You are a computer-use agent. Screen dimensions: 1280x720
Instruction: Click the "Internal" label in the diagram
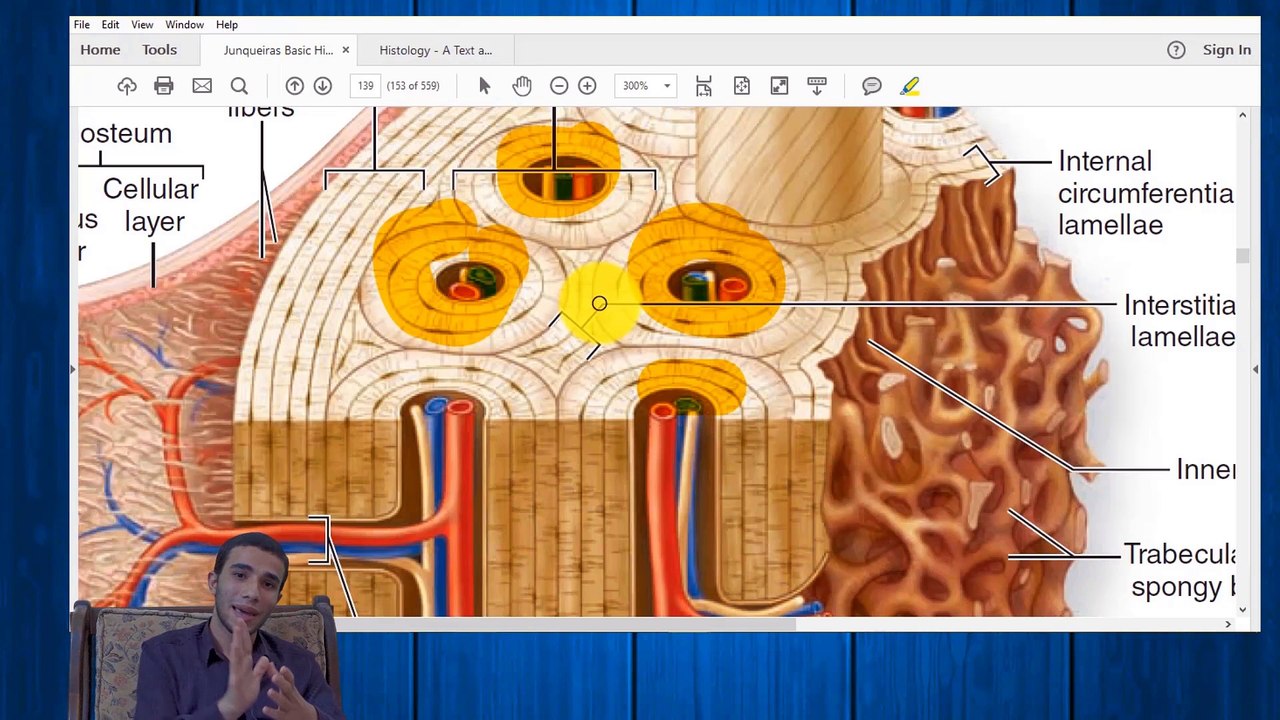click(1105, 161)
